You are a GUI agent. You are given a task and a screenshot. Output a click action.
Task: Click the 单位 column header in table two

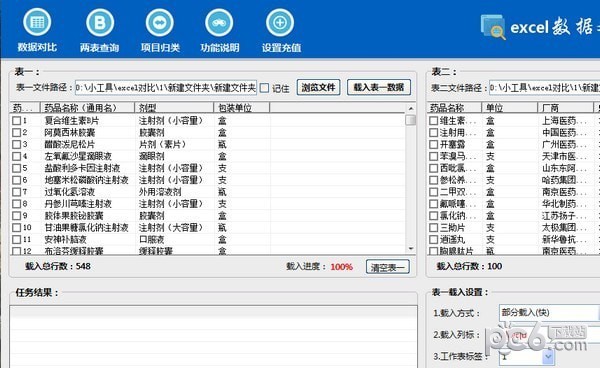point(509,108)
